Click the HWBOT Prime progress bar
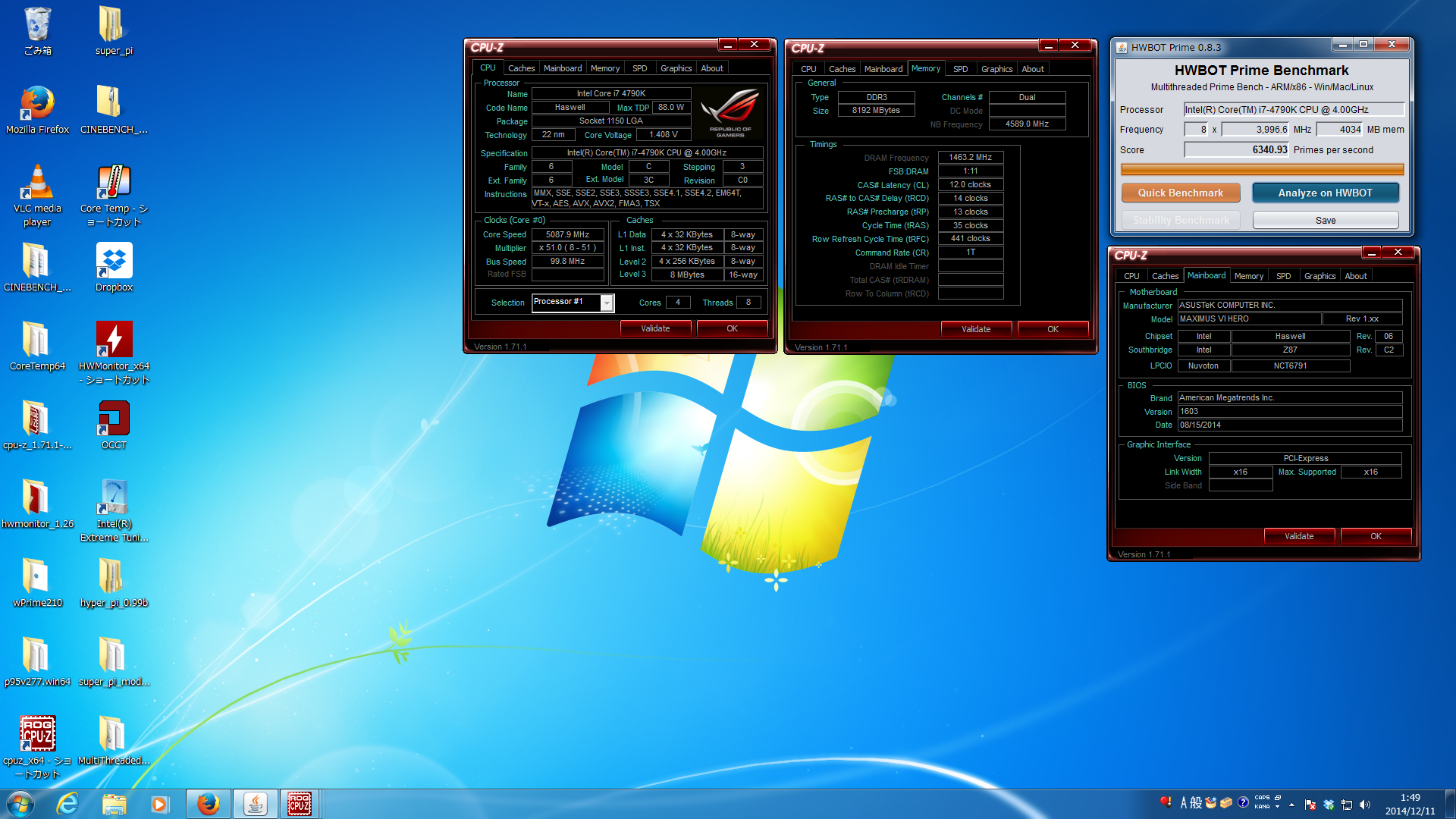 coord(1262,169)
